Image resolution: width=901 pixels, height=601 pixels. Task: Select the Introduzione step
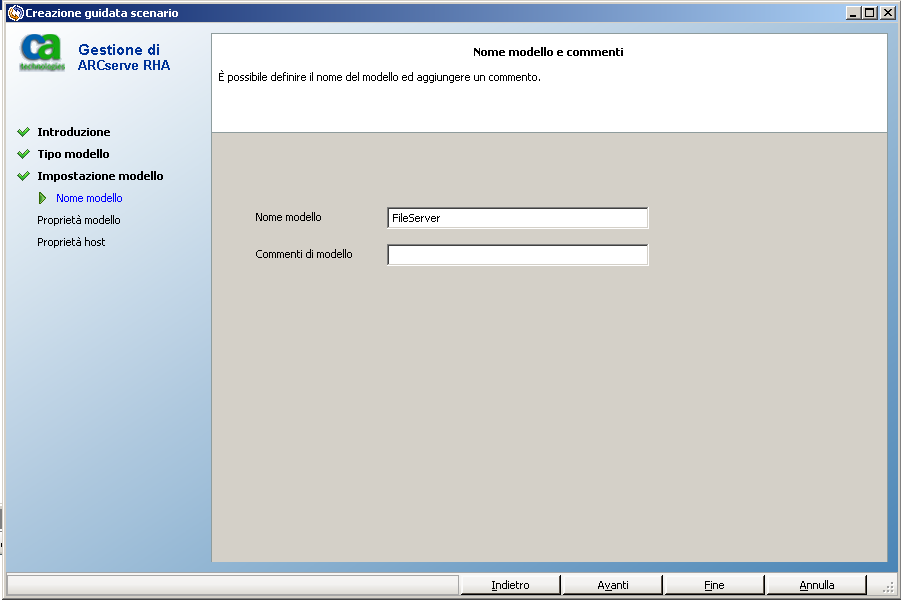coord(74,132)
